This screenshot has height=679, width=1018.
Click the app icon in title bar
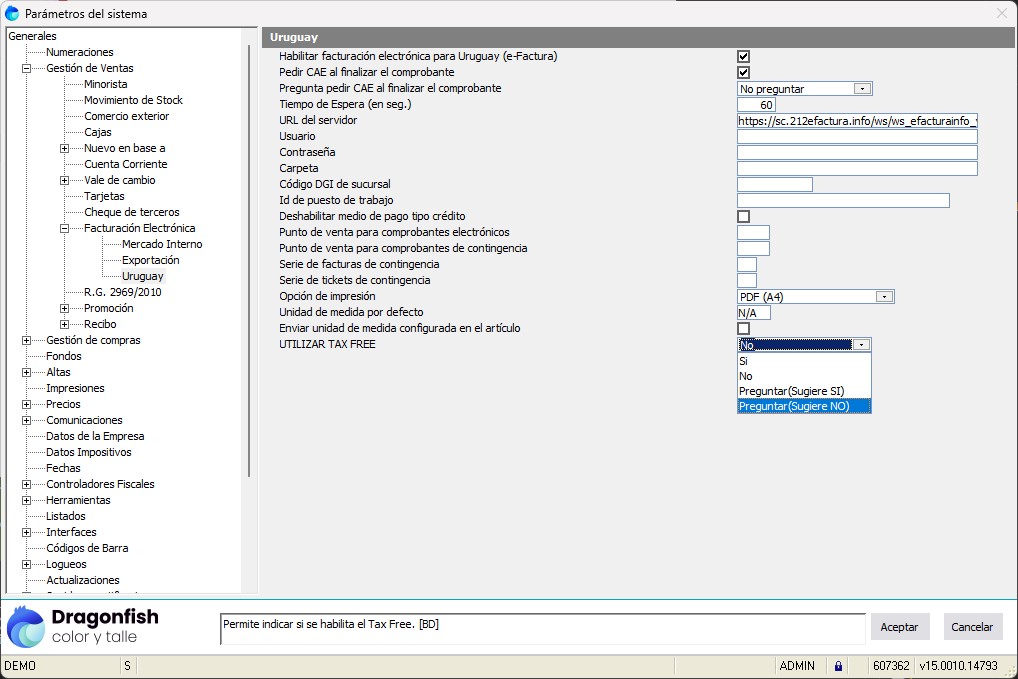12,13
